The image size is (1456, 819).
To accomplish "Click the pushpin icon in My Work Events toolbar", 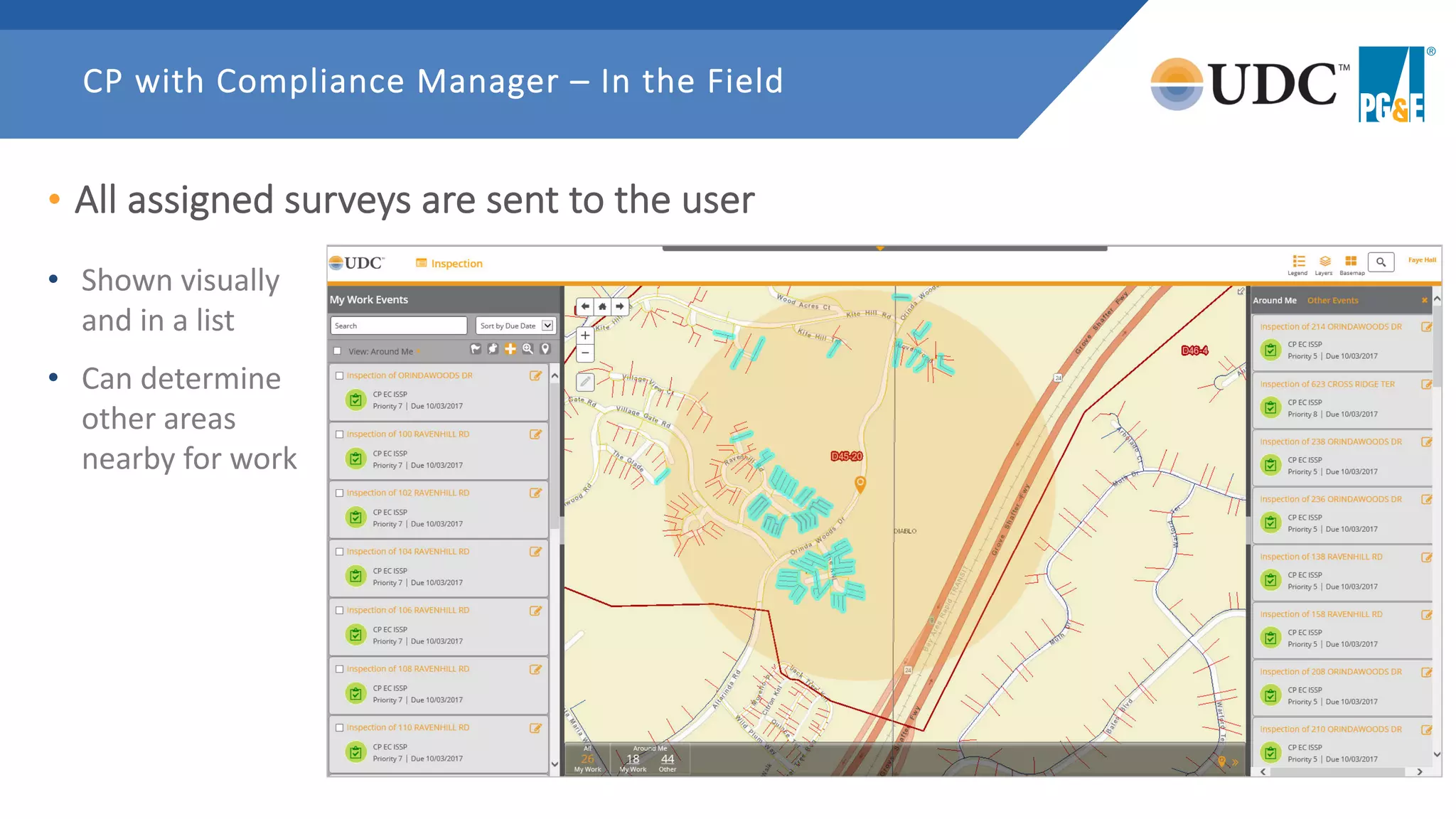I will [493, 349].
